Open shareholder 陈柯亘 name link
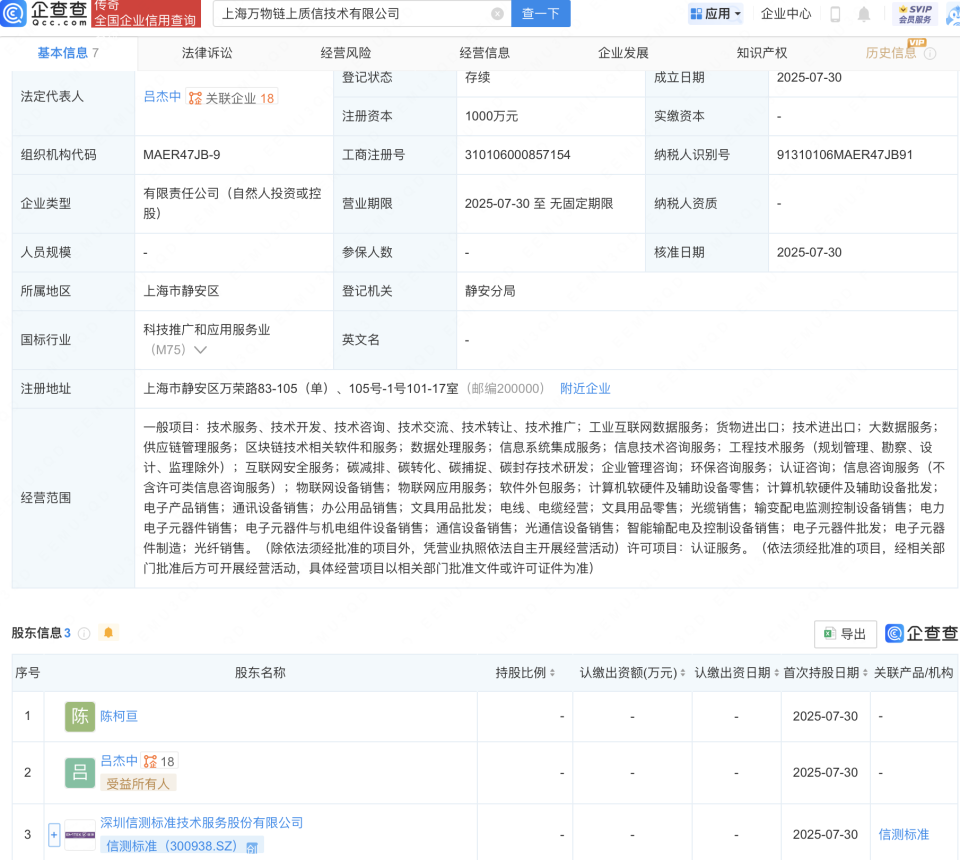The height and width of the screenshot is (860, 960). 119,716
